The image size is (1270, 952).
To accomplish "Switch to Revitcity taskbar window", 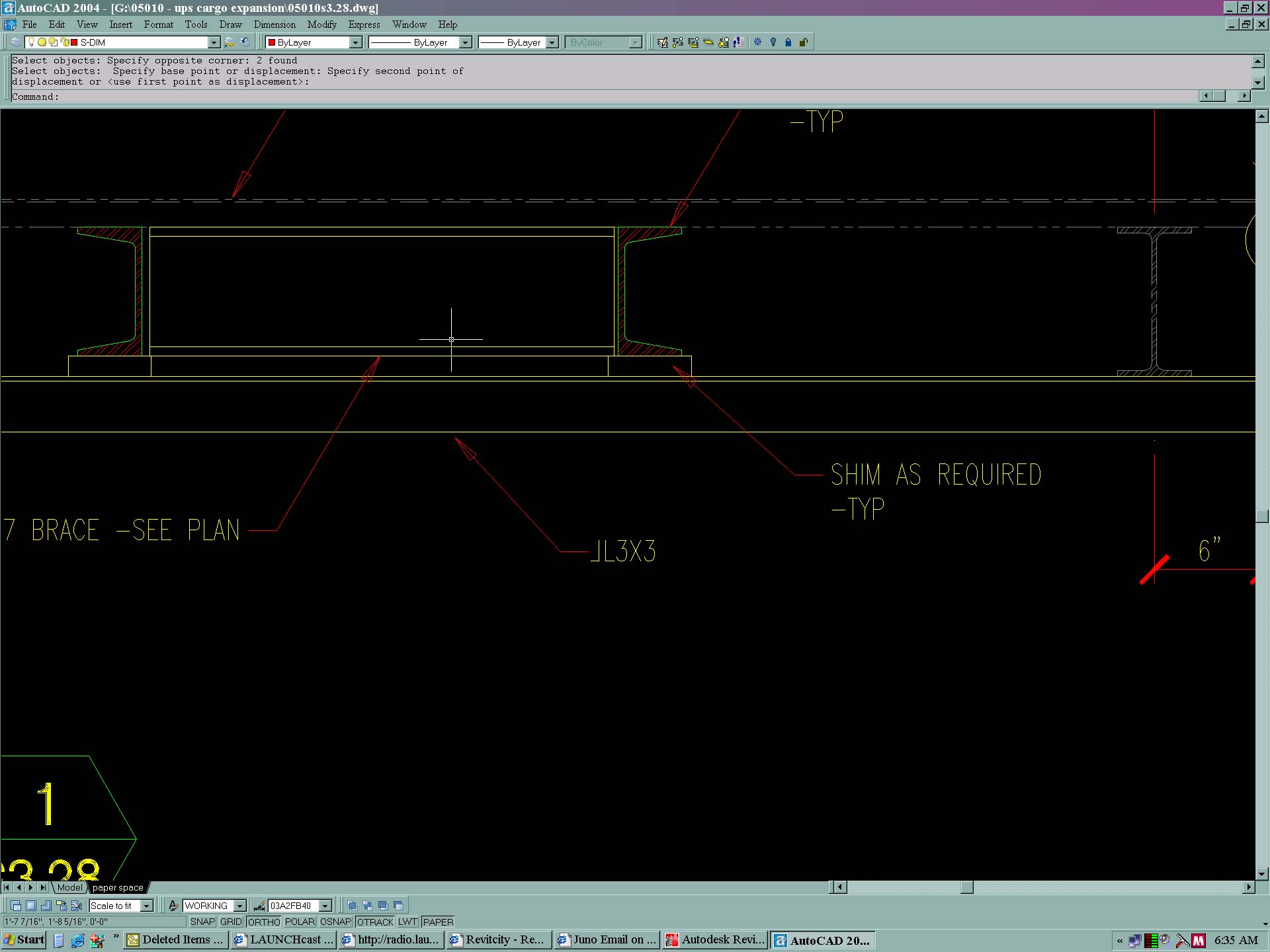I will pyautogui.click(x=497, y=939).
